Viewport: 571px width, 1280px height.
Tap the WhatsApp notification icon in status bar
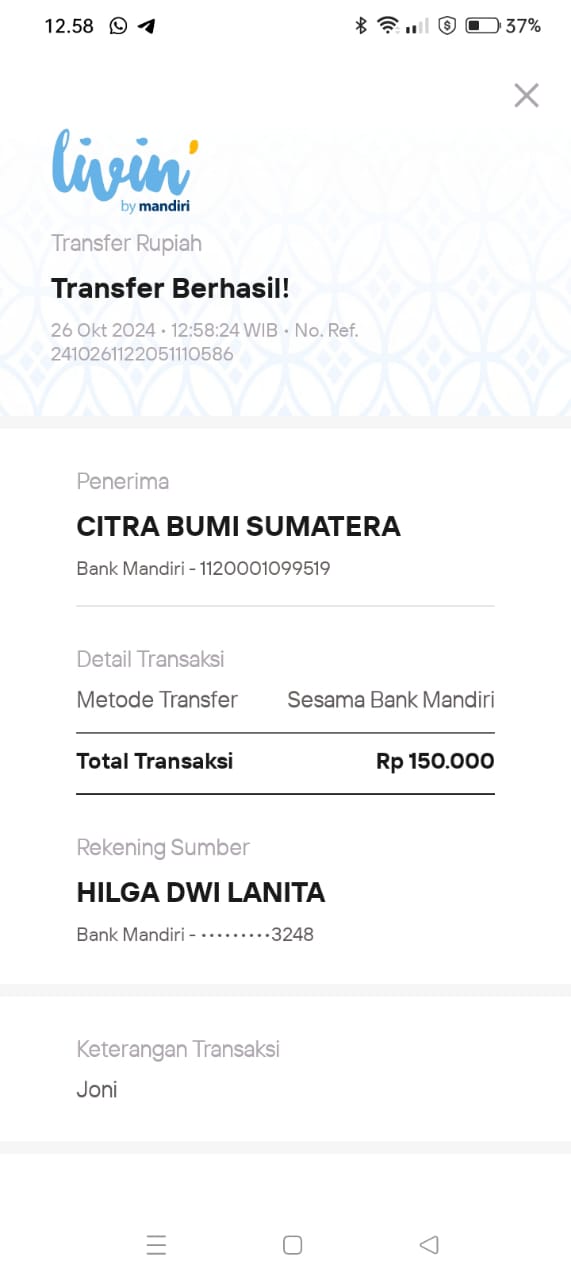[x=119, y=26]
